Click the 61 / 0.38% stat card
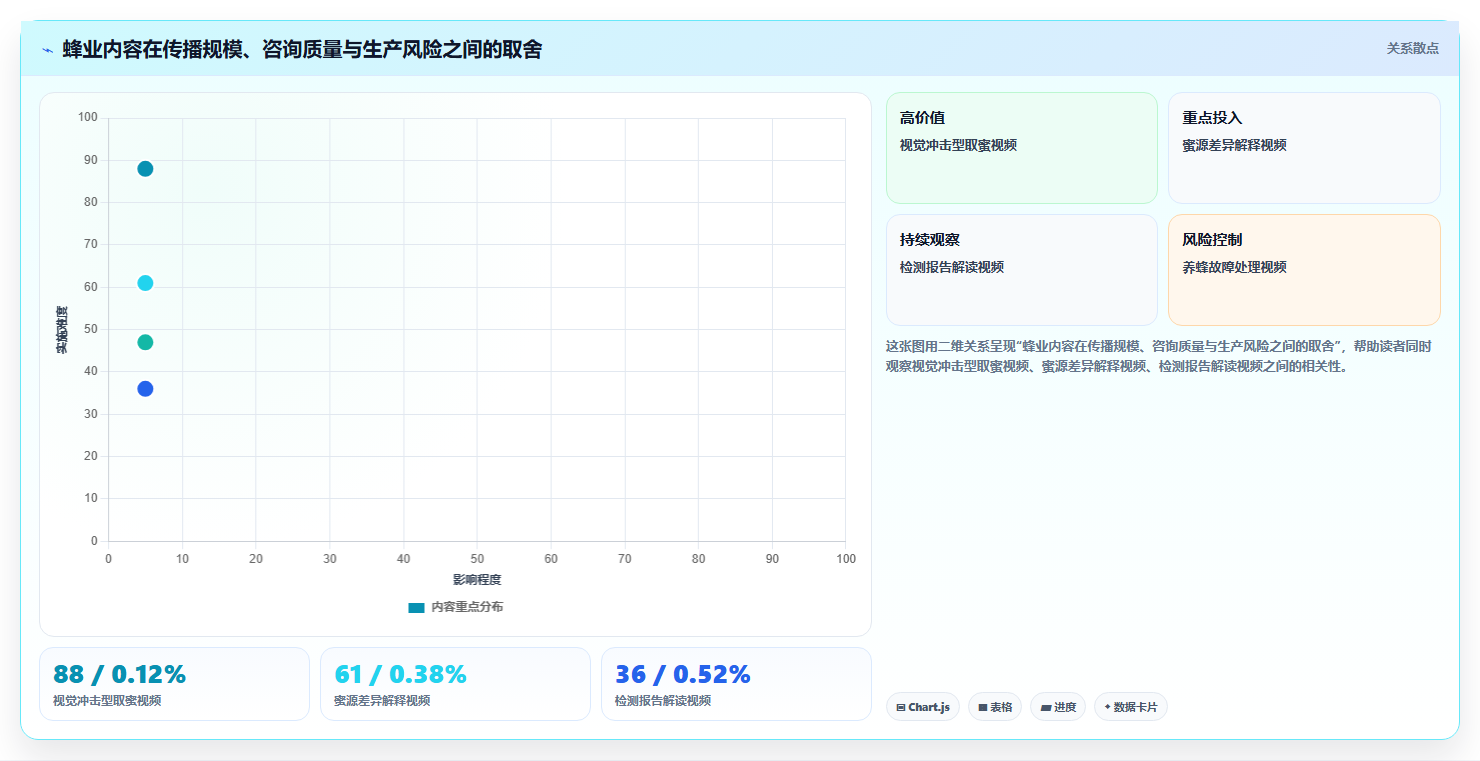The width and height of the screenshot is (1480, 761). 455,684
